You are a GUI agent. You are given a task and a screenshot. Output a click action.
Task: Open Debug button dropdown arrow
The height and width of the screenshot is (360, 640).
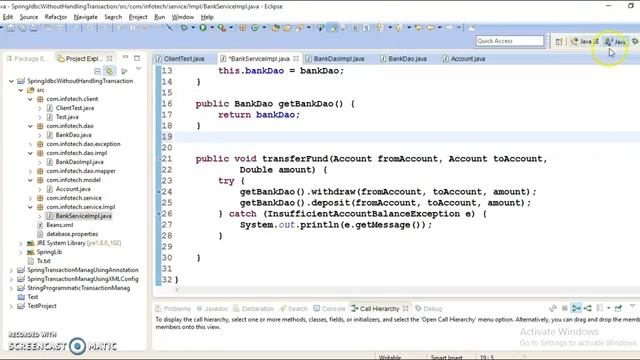[x=193, y=28]
